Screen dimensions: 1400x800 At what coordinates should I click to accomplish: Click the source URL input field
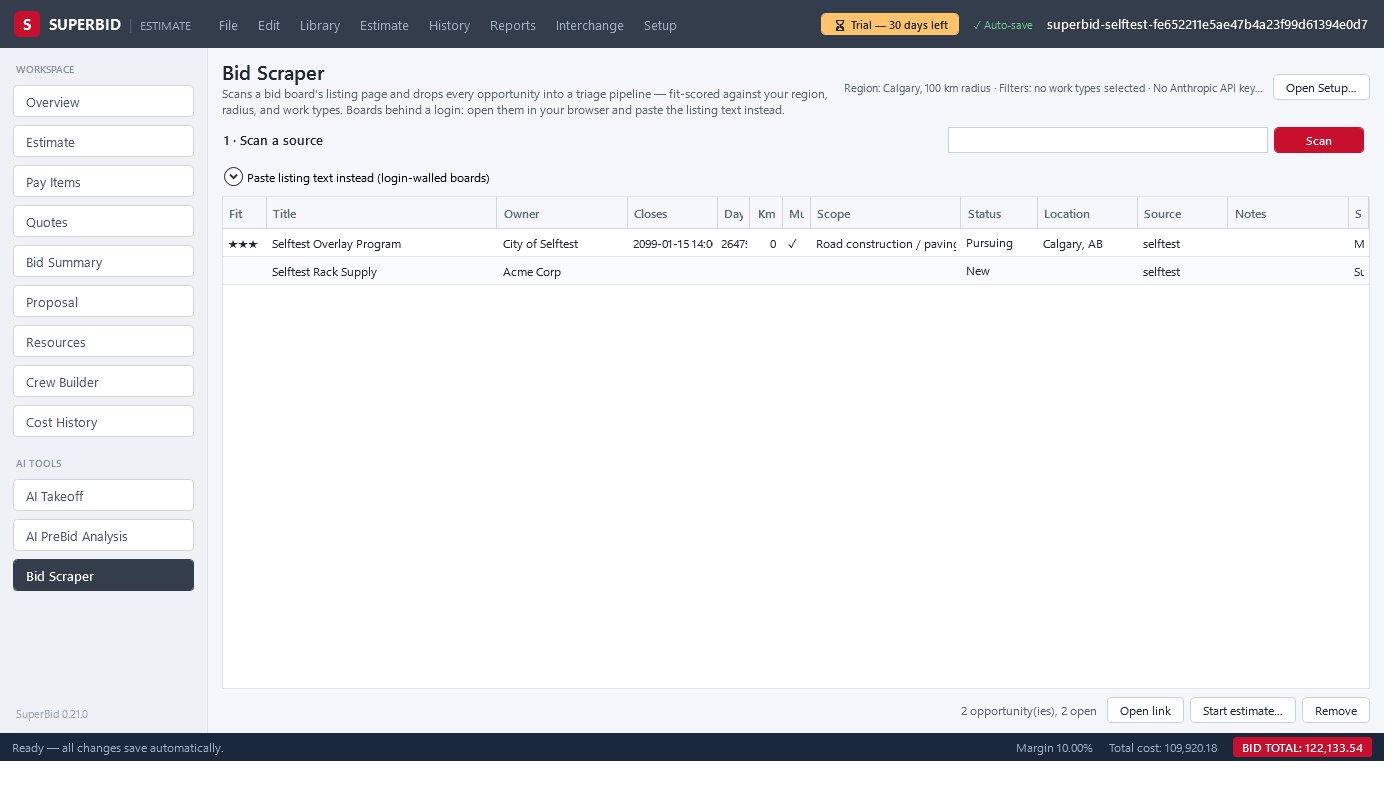1108,140
